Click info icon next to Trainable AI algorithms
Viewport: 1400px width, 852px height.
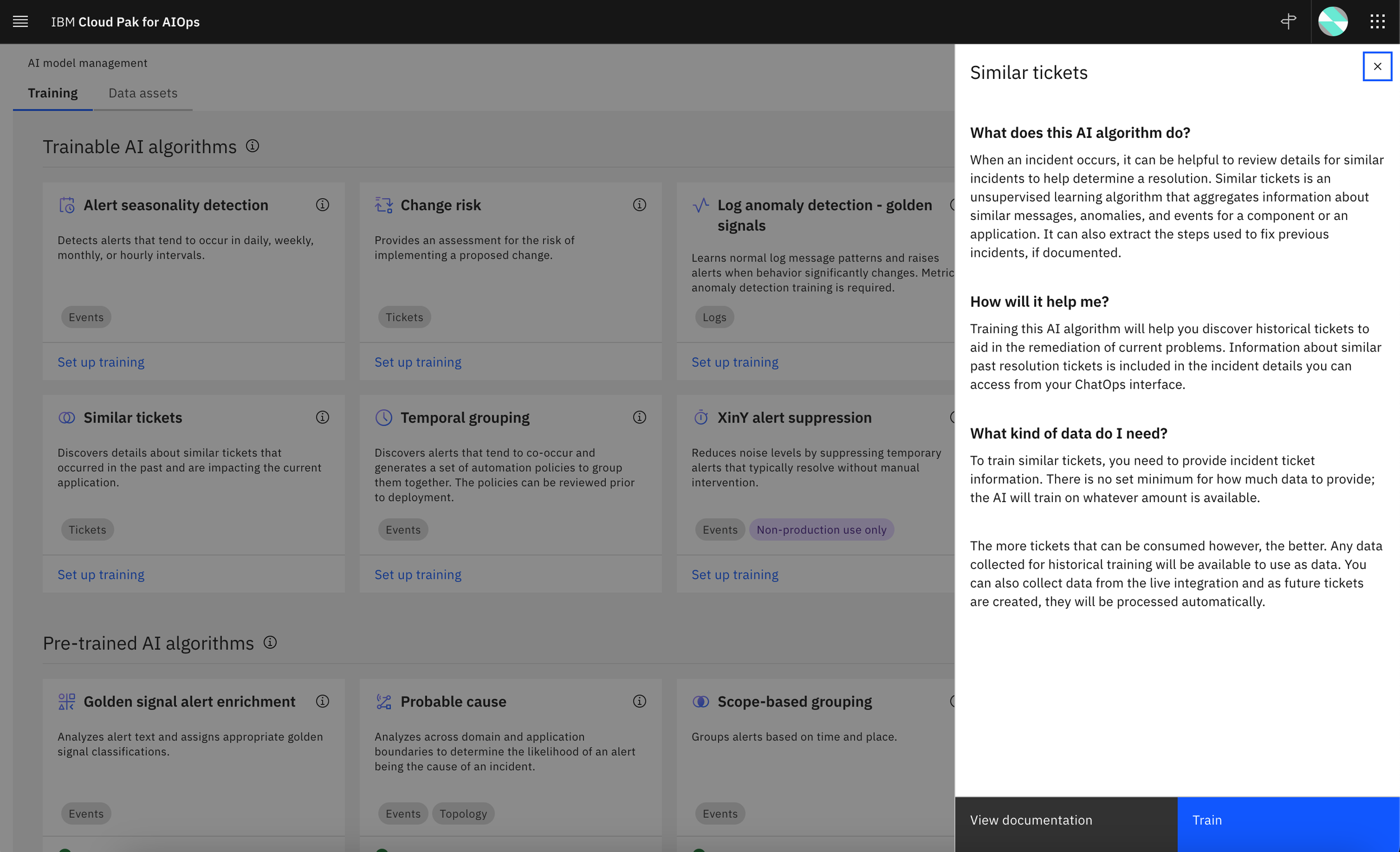click(252, 146)
